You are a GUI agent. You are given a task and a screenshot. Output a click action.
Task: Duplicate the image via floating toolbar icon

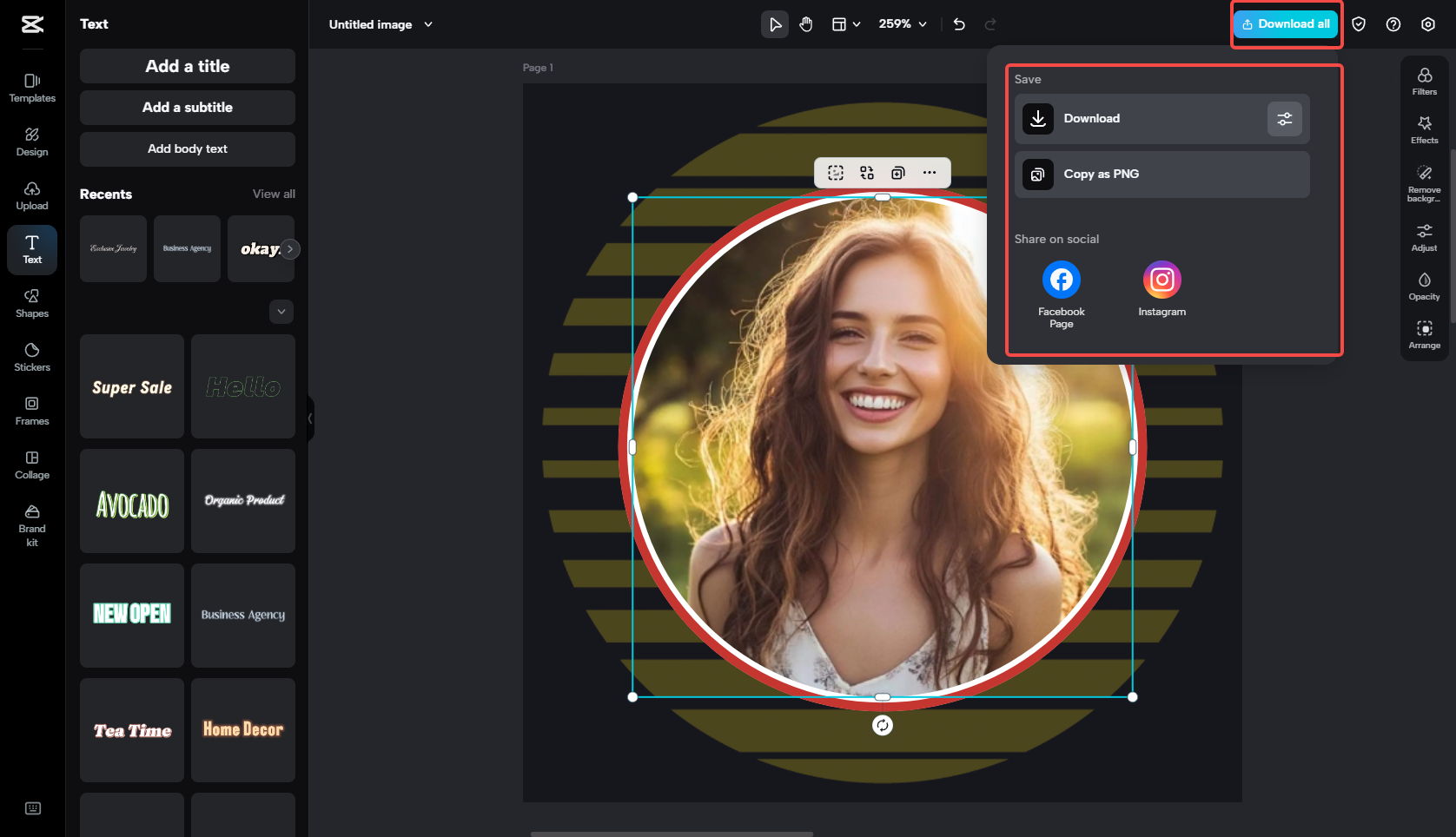click(x=897, y=173)
